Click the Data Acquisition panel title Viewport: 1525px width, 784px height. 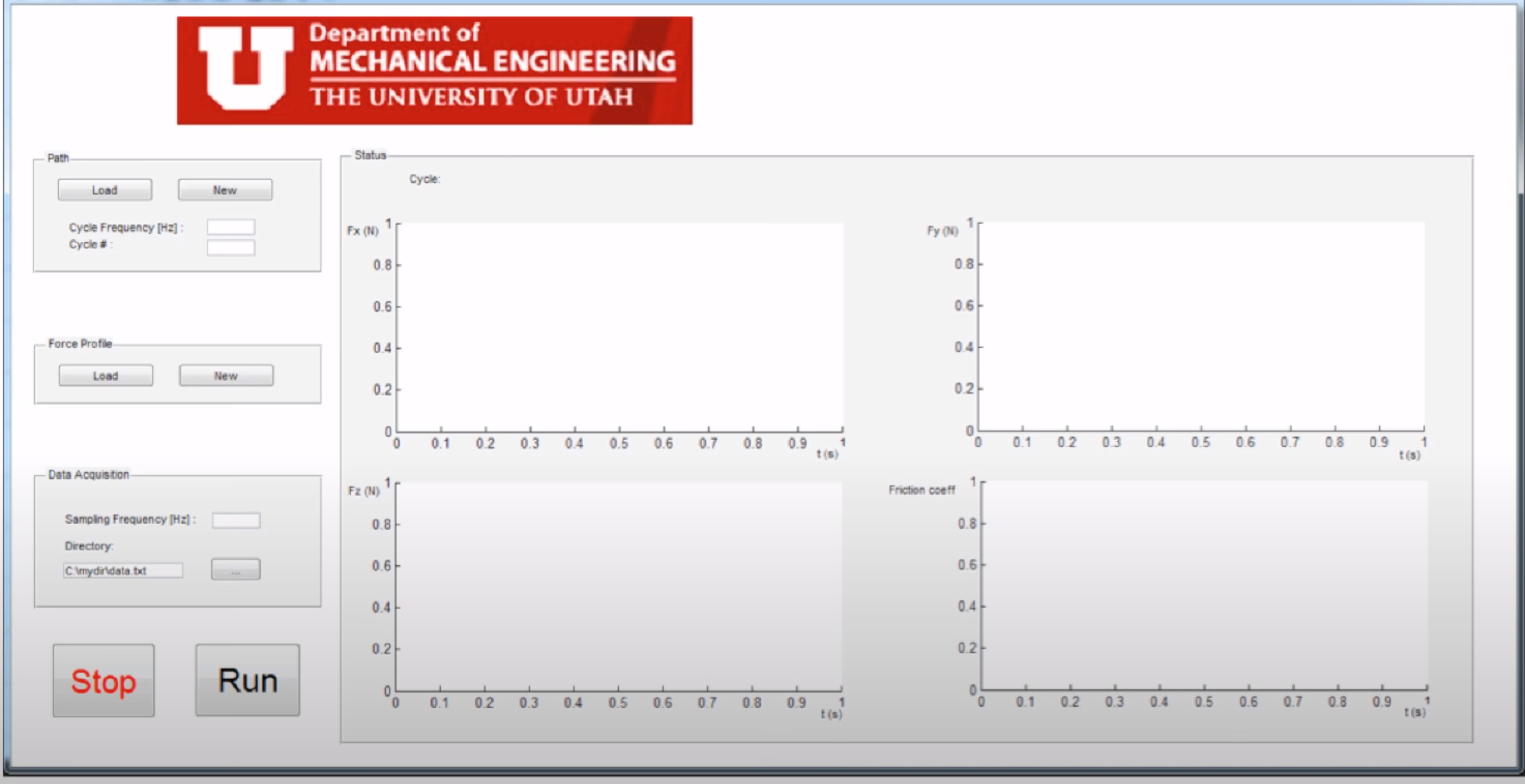[x=89, y=474]
